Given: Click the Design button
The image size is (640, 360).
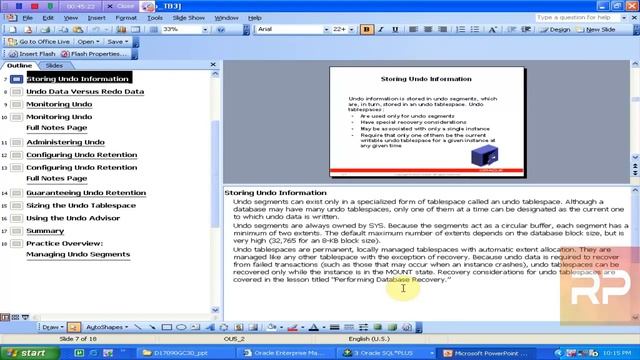Looking at the screenshot, I should coord(554,29).
